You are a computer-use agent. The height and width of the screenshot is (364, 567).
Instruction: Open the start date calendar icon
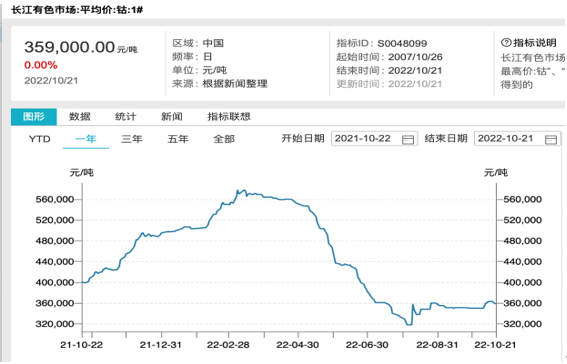(408, 139)
